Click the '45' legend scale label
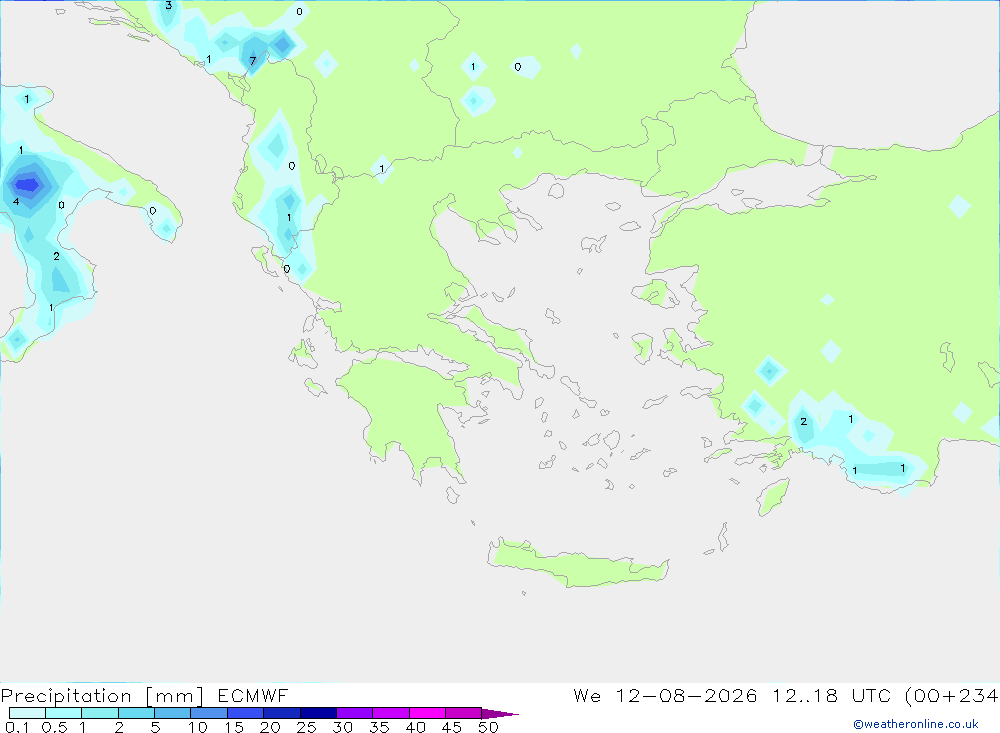The width and height of the screenshot is (1000, 733). [x=452, y=727]
